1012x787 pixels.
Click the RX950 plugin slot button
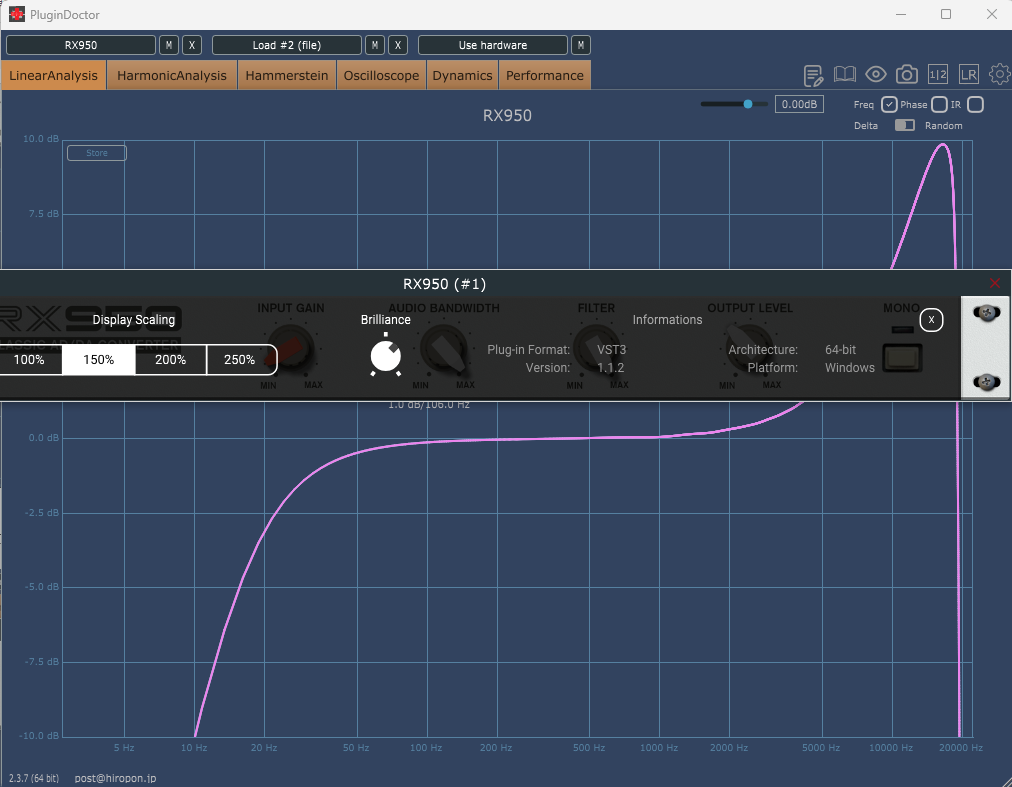coord(81,45)
